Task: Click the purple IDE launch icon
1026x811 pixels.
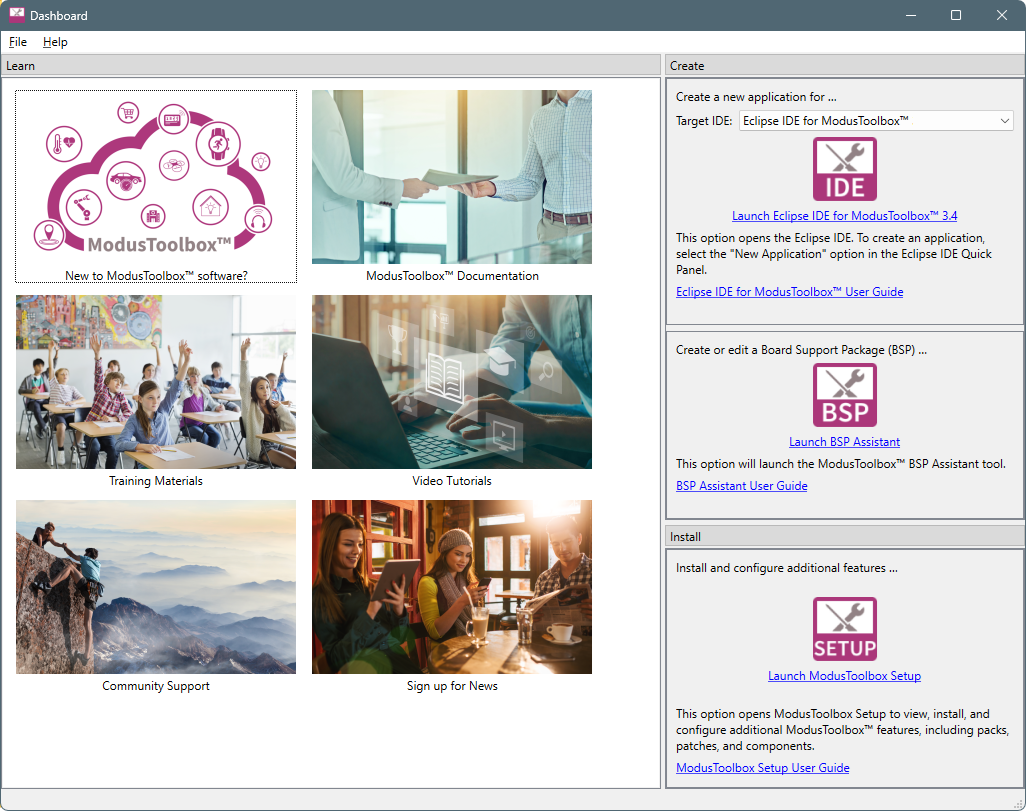Action: [844, 169]
